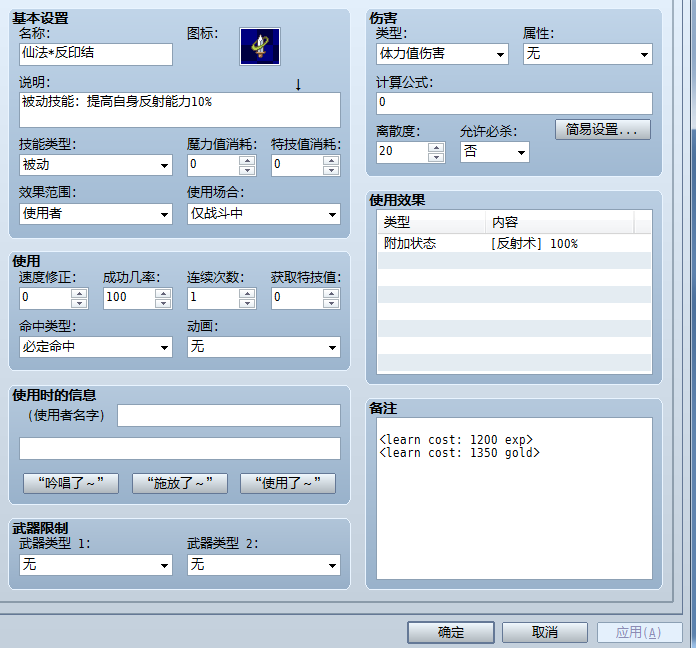This screenshot has width=696, height=648.
Task: Decrease 特技值消耗 with down arrow
Action: (x=331, y=170)
